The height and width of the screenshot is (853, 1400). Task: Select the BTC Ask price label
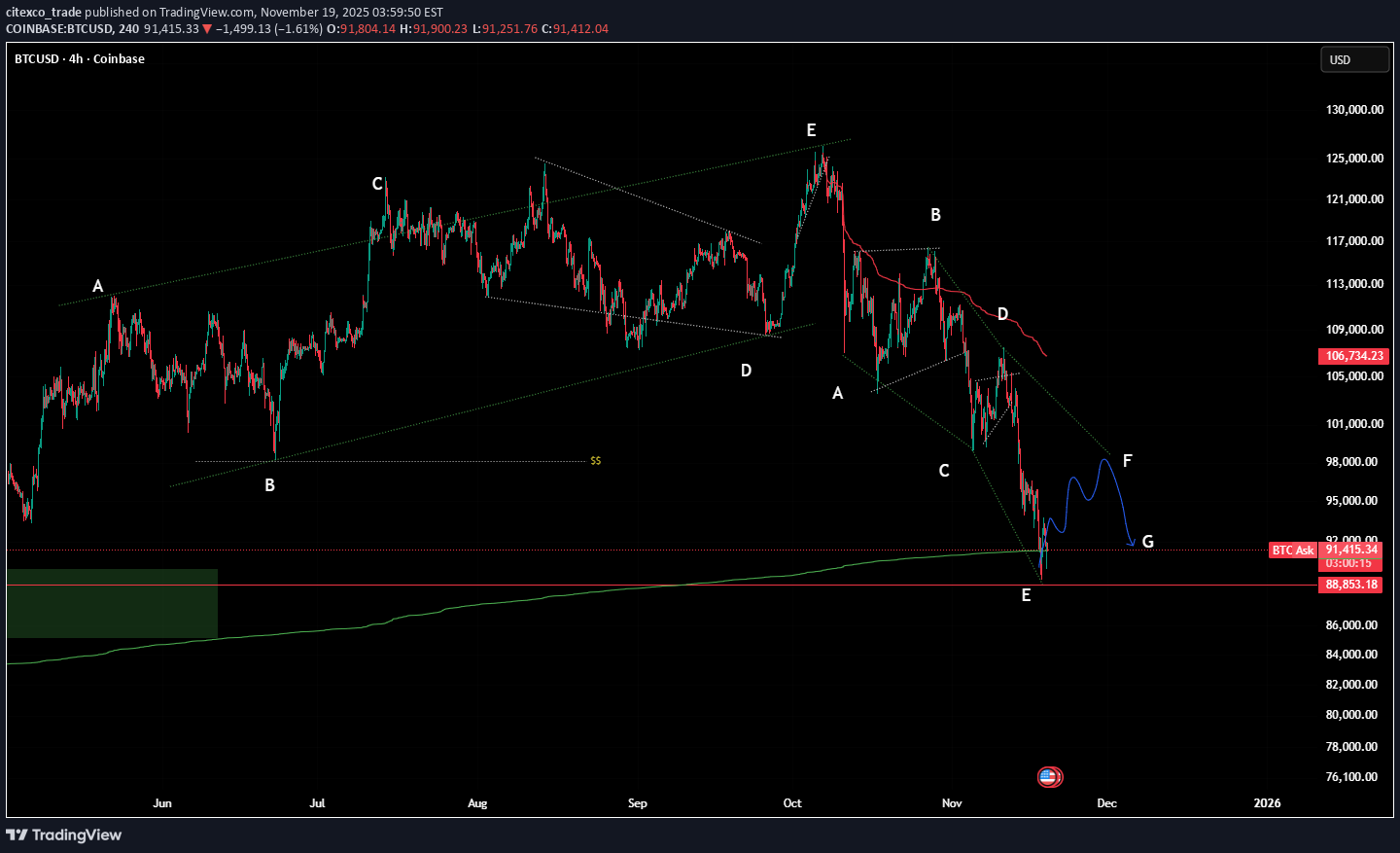pyautogui.click(x=1292, y=551)
